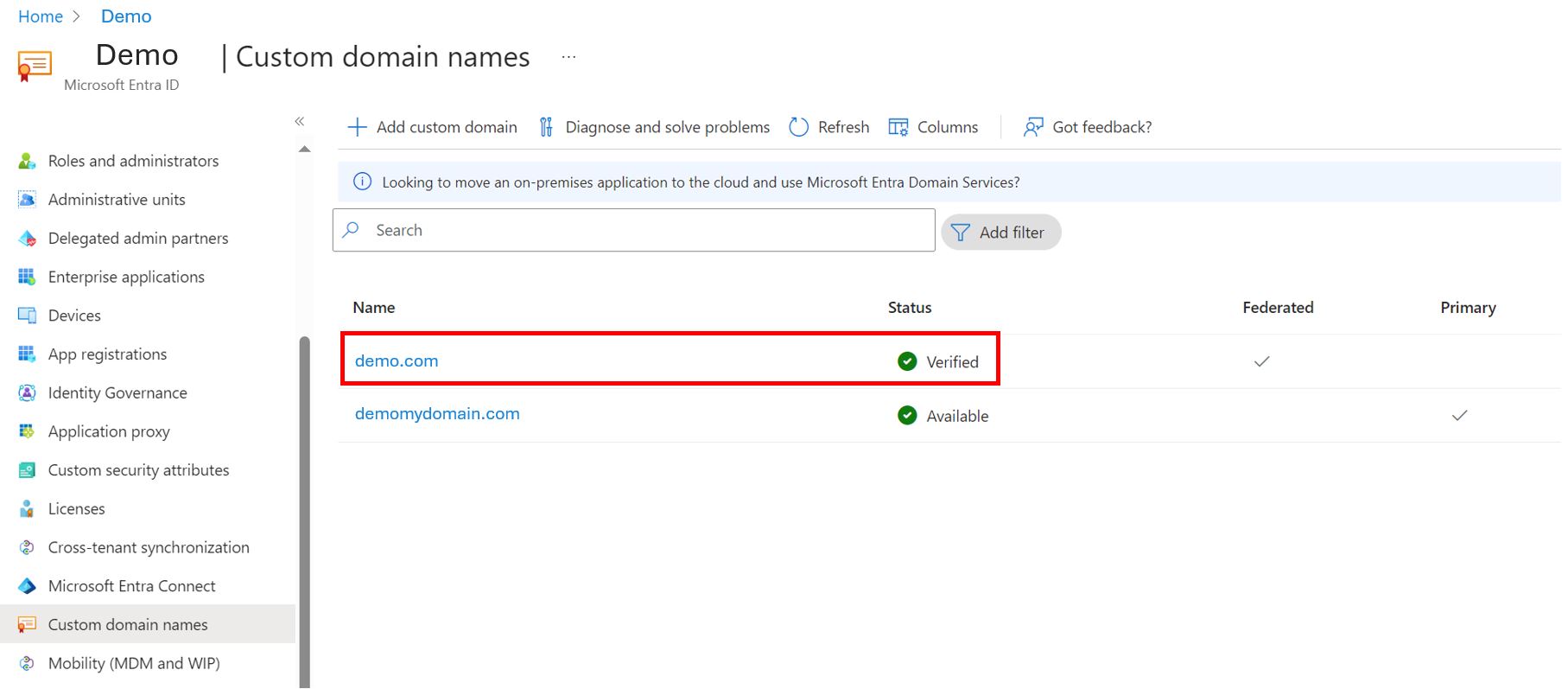This screenshot has height=689, width=1568.
Task: Open Microsoft Entra Connect
Action: tap(132, 586)
